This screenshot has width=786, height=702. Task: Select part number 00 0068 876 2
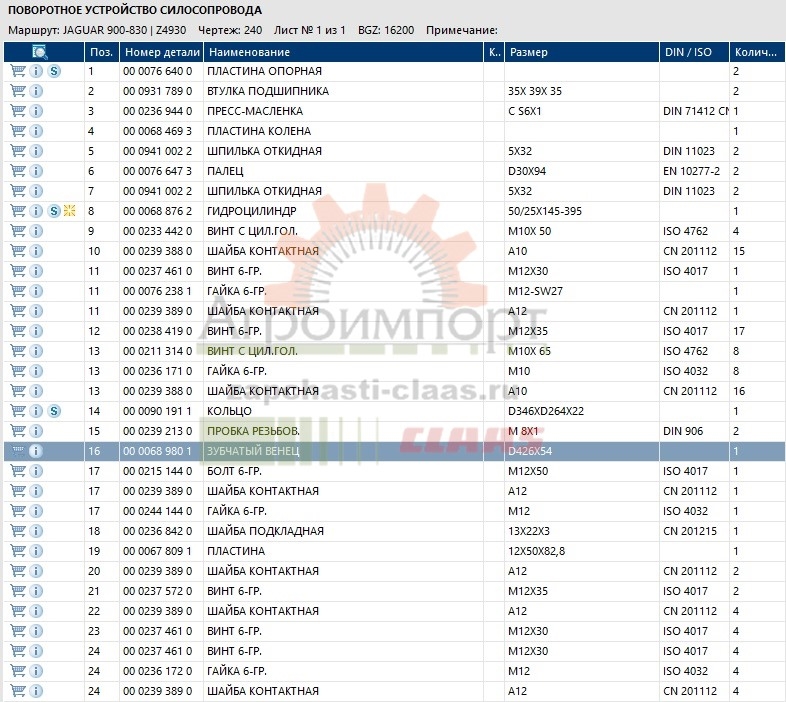pos(157,211)
